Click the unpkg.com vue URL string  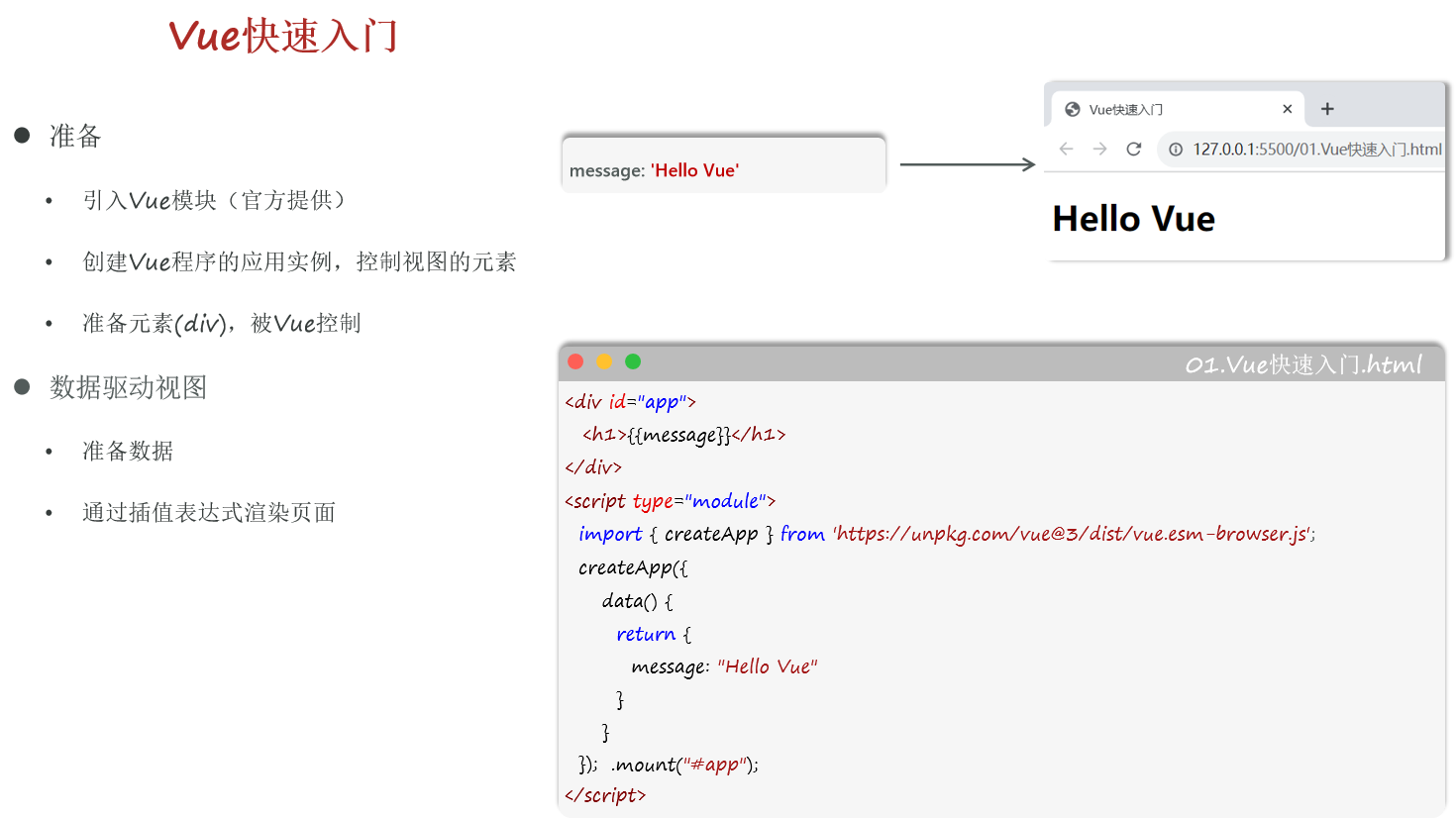tap(1073, 534)
